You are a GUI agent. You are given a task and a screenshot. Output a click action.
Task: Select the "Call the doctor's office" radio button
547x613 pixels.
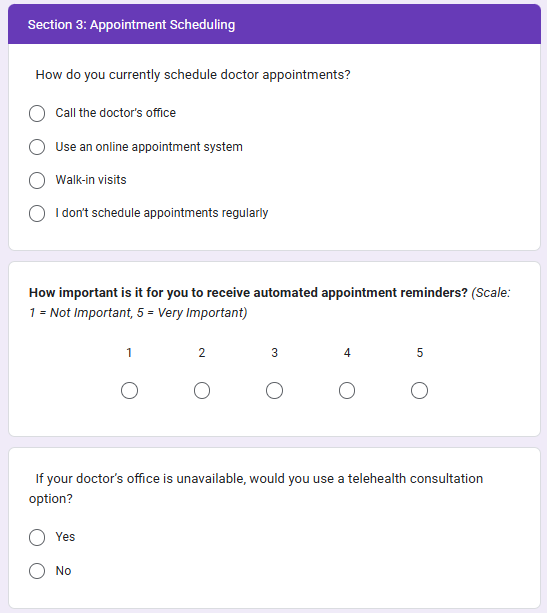coord(37,113)
